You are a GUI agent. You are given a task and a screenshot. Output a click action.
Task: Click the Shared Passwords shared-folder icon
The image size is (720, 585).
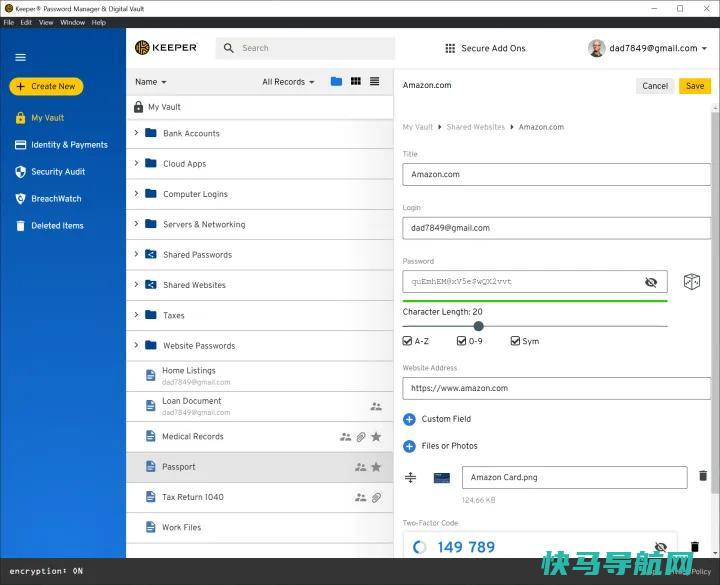tap(151, 254)
